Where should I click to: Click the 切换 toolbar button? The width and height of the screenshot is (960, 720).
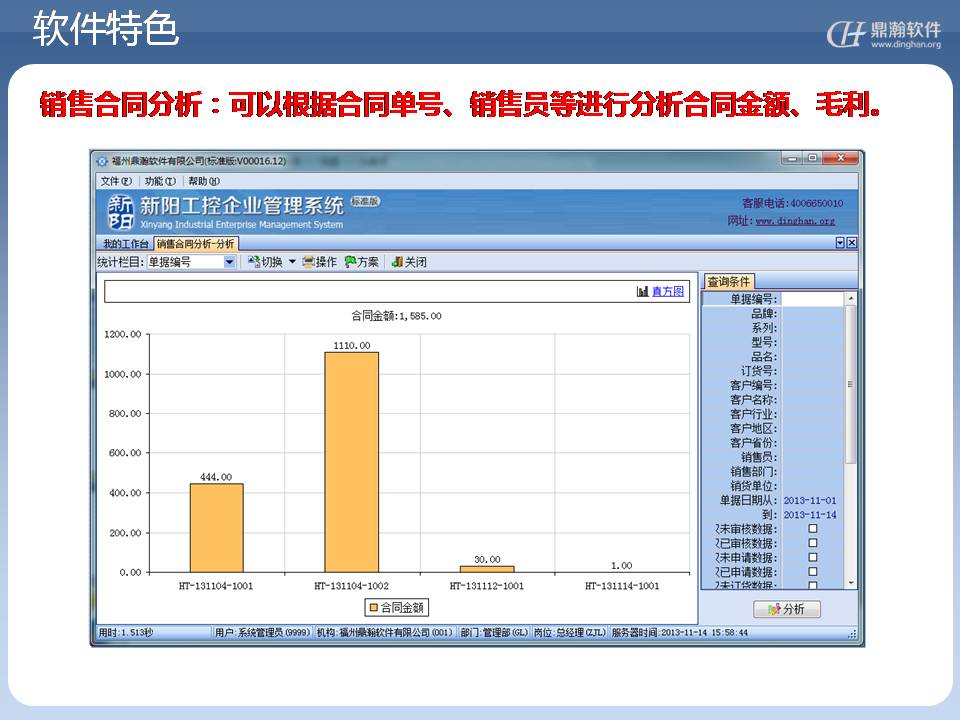[x=265, y=262]
